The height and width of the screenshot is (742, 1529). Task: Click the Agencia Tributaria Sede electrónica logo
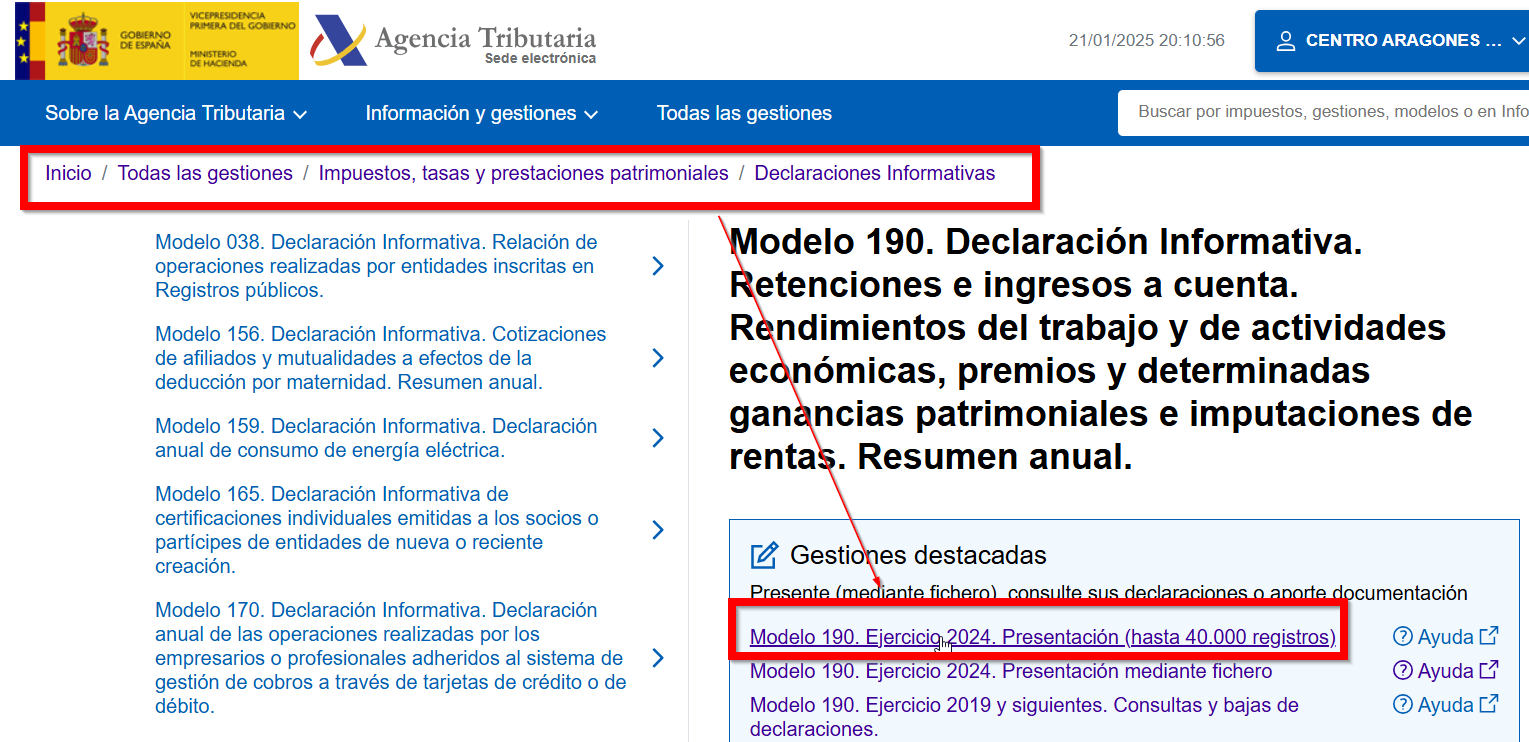click(454, 41)
